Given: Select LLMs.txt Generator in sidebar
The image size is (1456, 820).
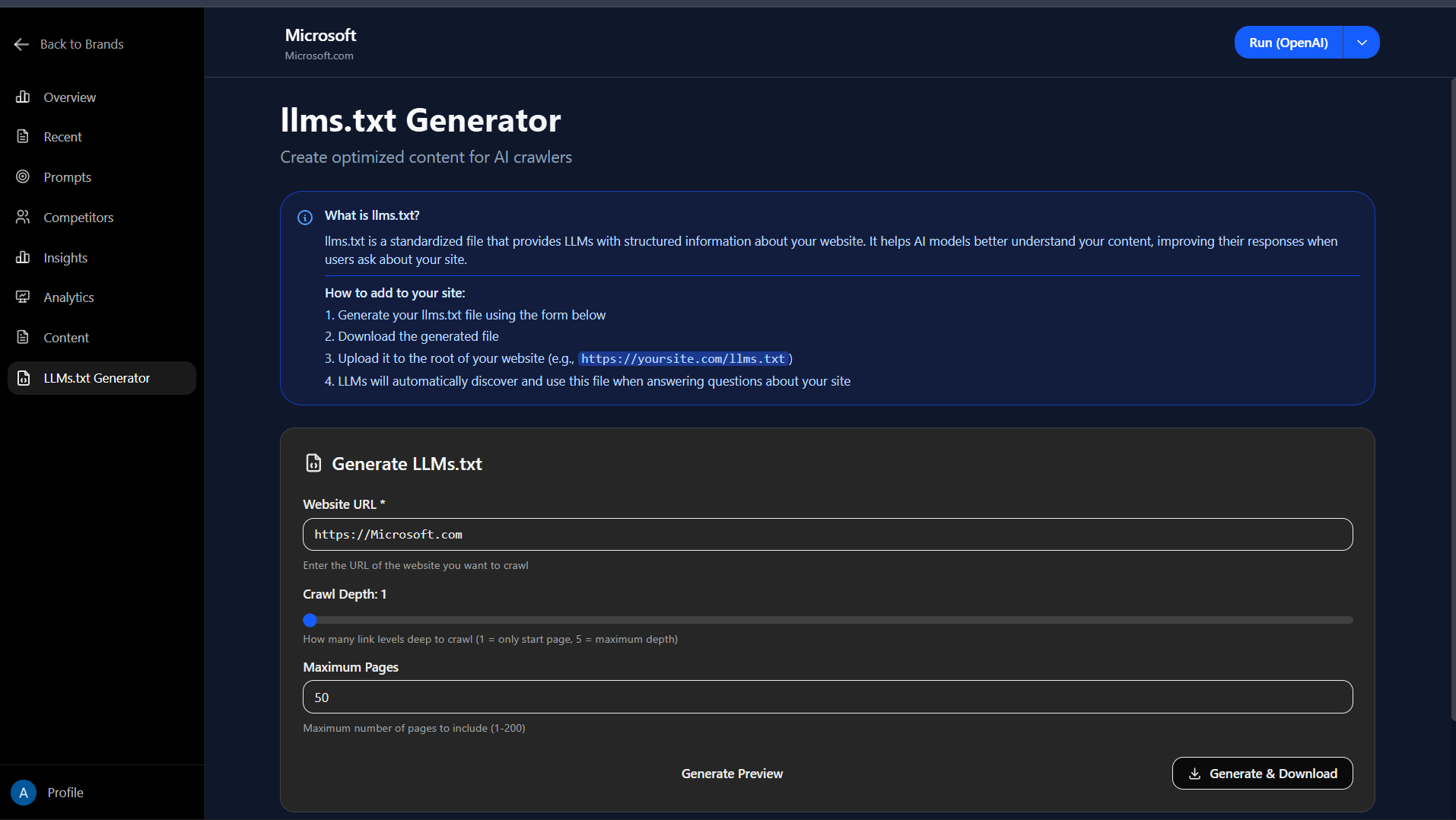Looking at the screenshot, I should point(102,378).
